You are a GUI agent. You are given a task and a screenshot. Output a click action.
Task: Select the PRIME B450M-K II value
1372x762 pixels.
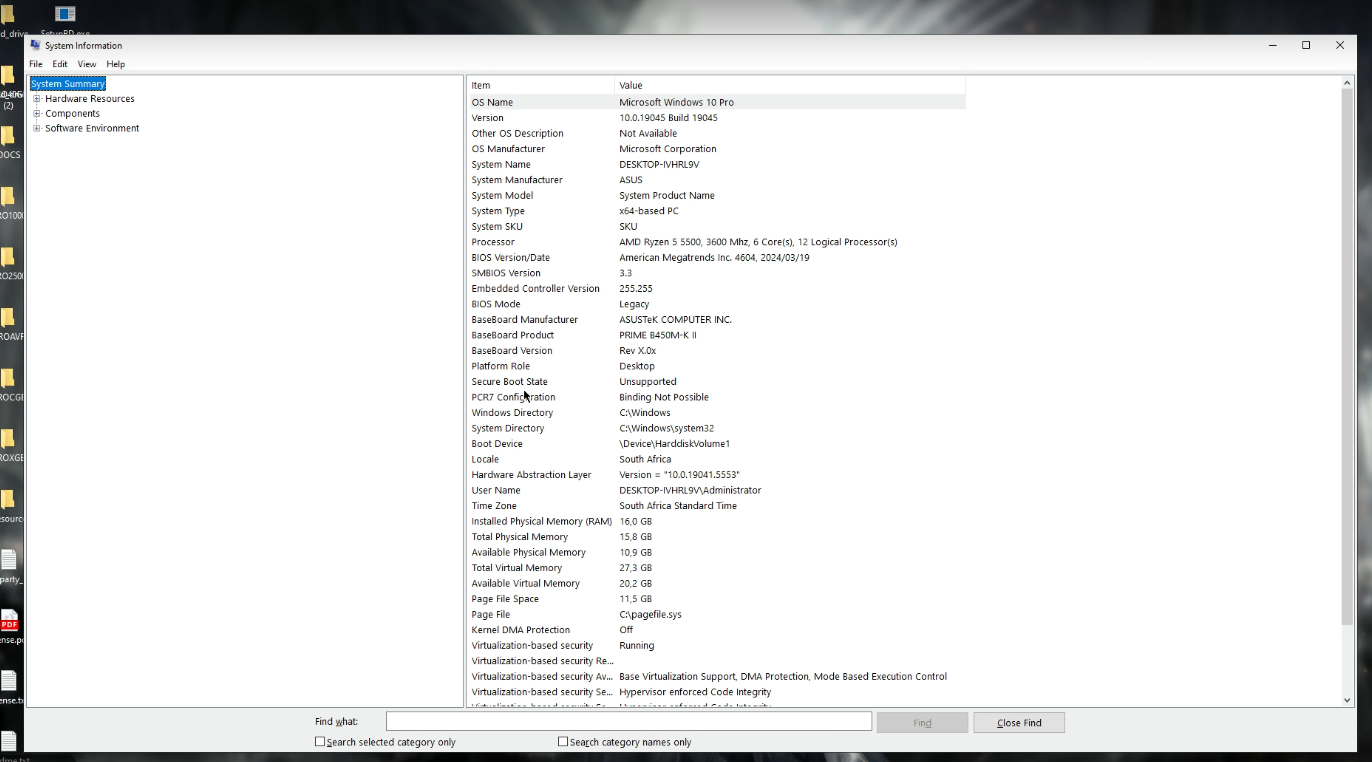click(658, 335)
